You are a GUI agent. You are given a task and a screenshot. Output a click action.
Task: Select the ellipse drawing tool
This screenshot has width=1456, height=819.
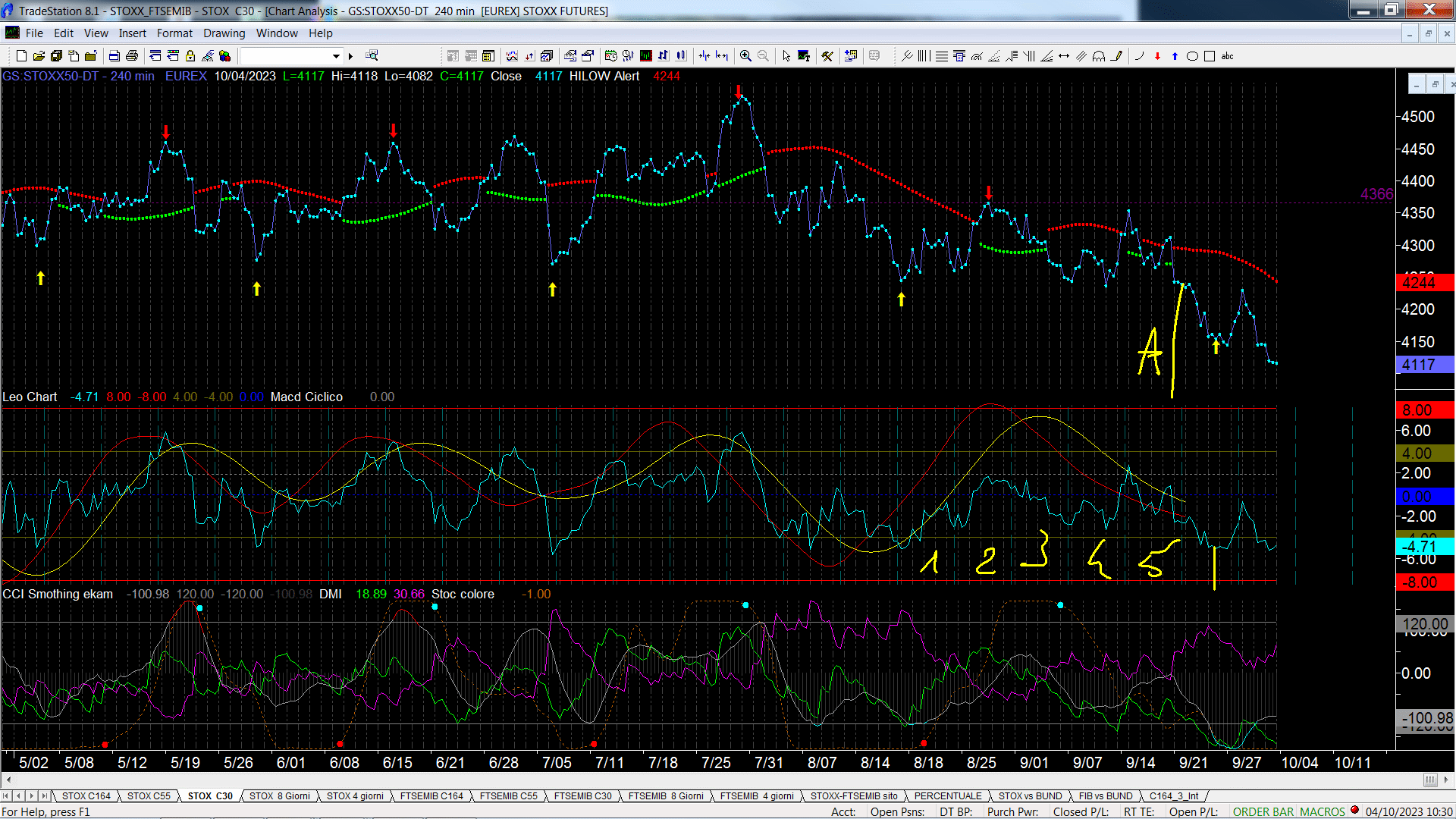[1192, 56]
